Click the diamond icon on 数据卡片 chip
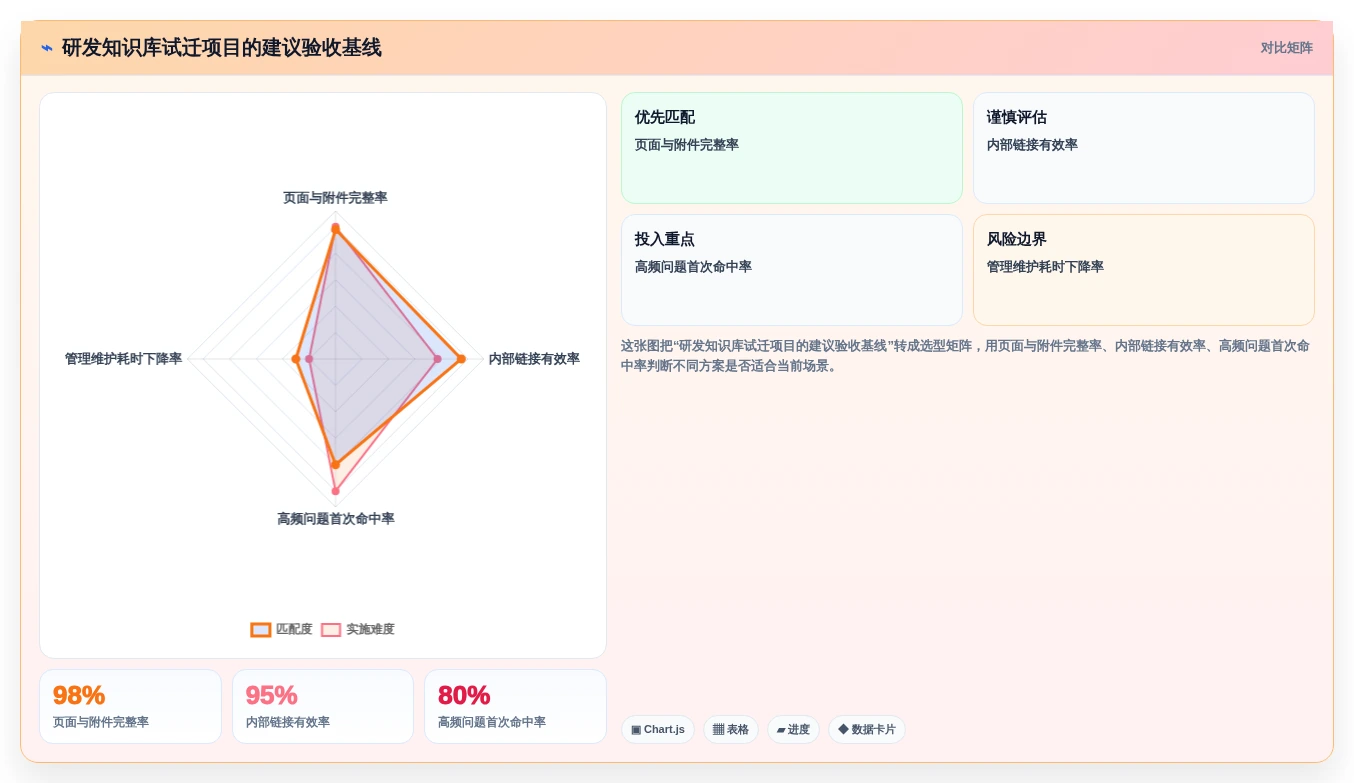The image size is (1354, 783). [843, 730]
